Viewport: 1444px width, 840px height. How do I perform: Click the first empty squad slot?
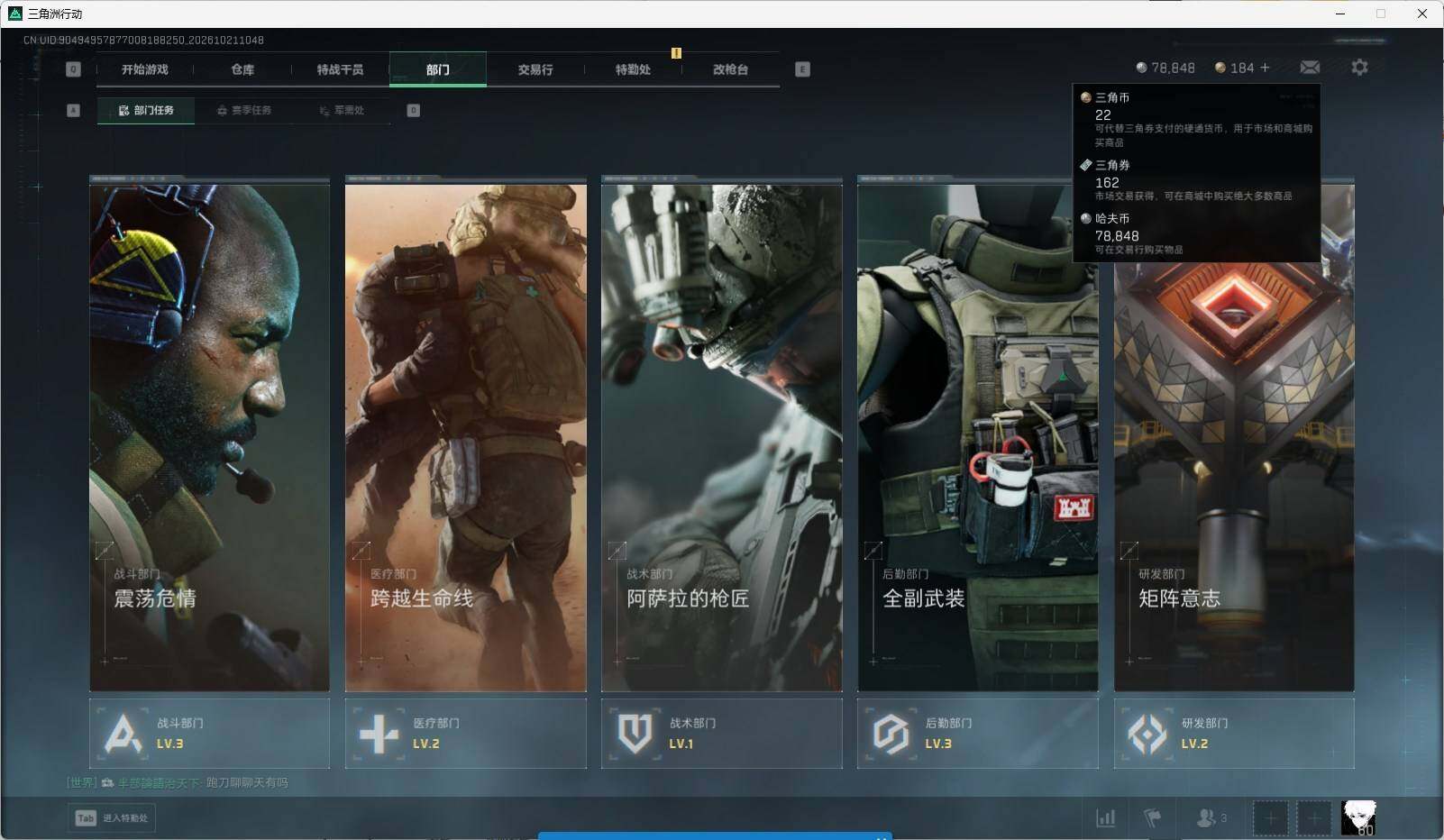click(x=1270, y=817)
